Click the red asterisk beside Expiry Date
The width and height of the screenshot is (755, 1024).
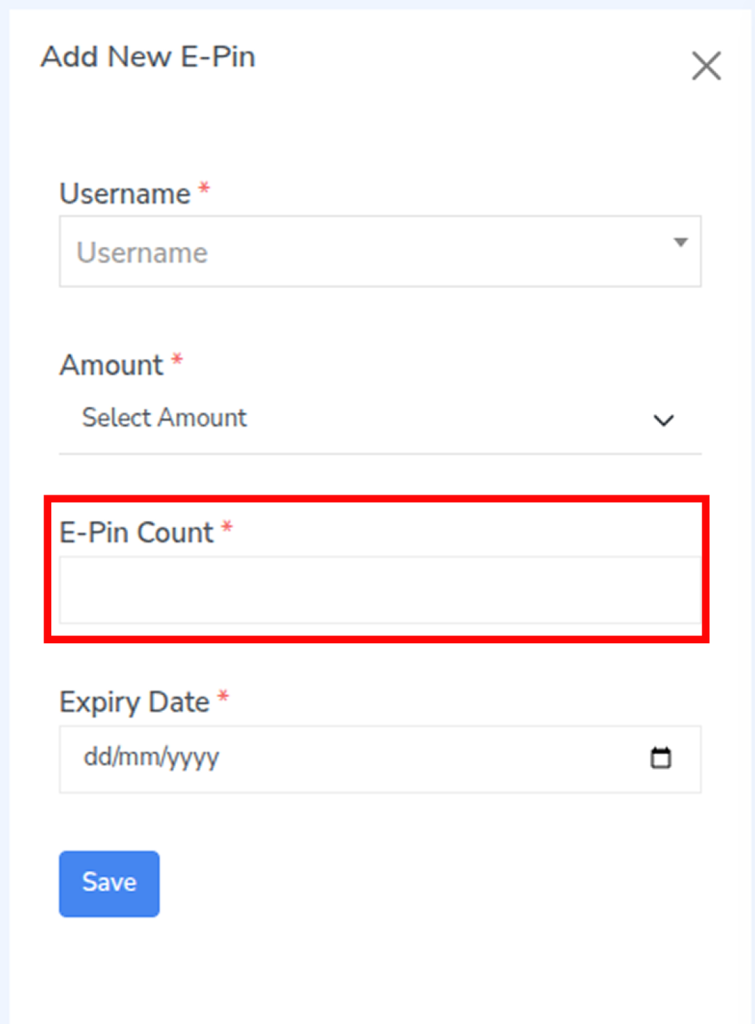tap(223, 698)
